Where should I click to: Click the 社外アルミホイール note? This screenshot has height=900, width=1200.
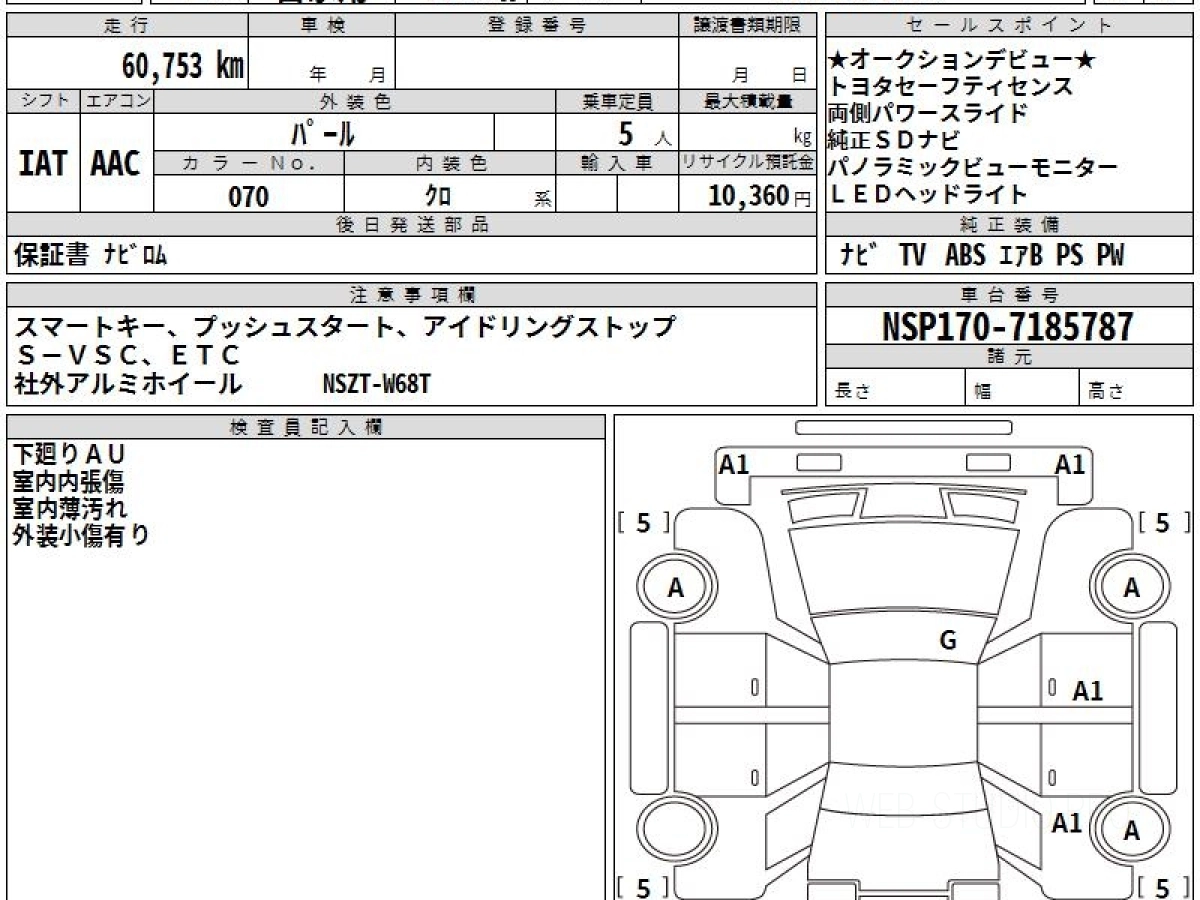click(x=128, y=382)
